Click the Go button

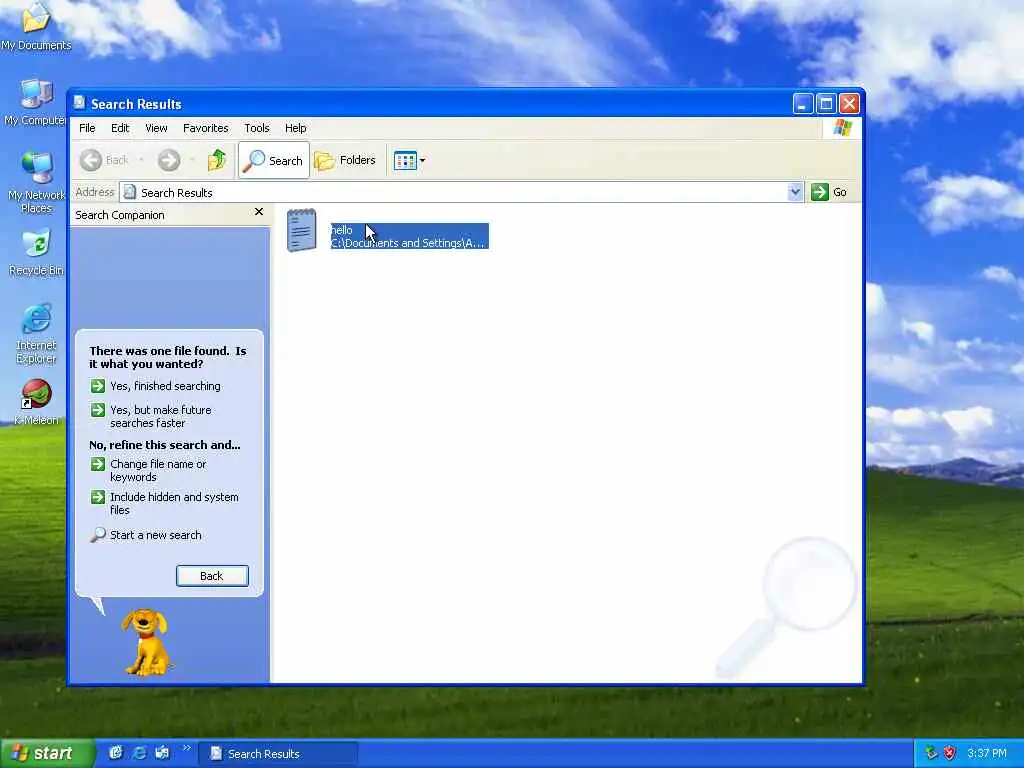point(829,192)
